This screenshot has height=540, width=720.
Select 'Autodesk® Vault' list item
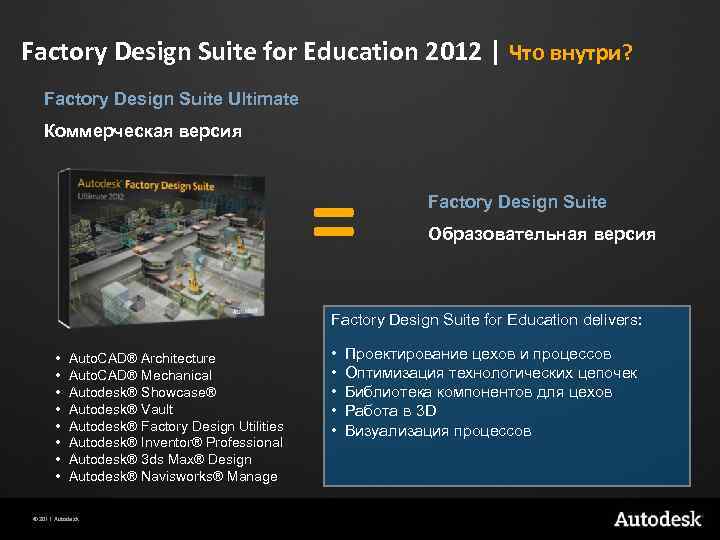point(121,409)
